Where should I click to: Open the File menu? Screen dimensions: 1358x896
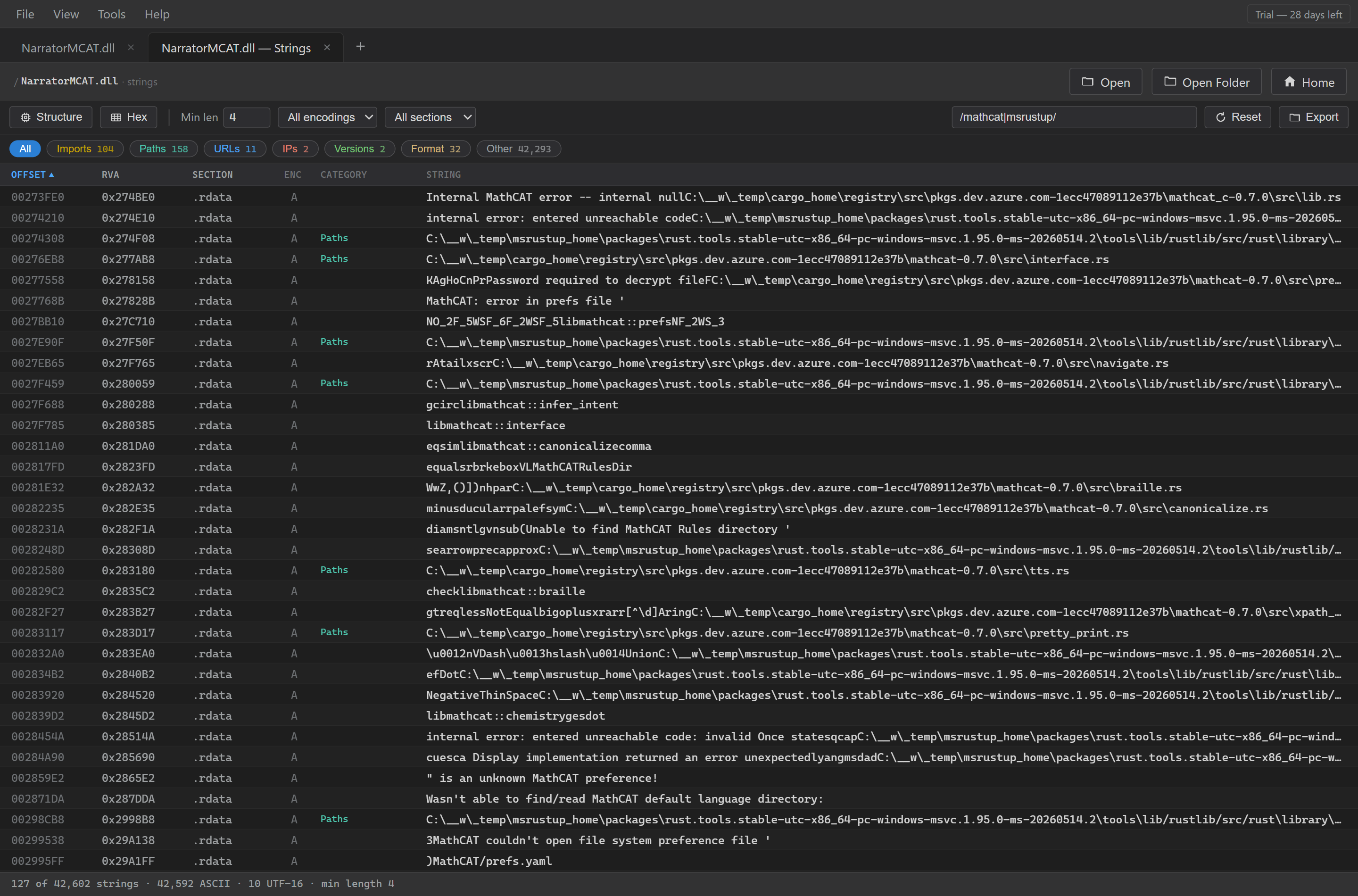point(25,14)
